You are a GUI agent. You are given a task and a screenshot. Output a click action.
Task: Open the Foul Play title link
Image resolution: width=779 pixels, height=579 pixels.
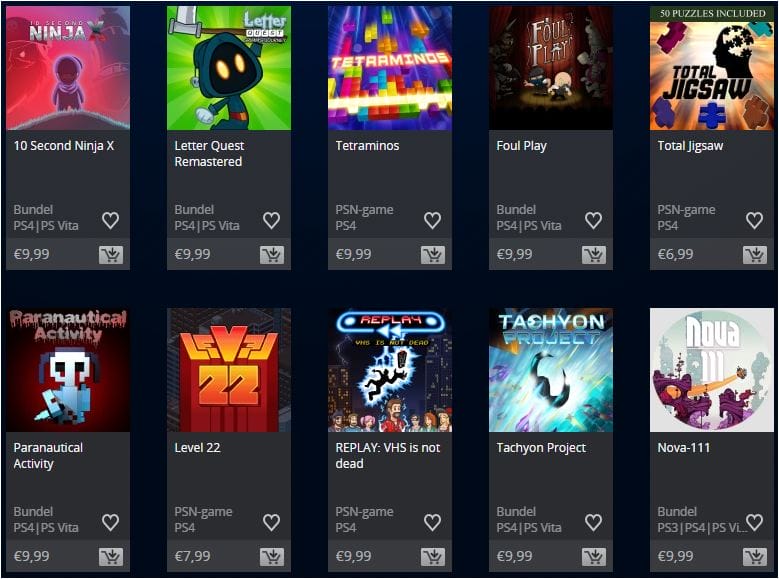point(521,146)
